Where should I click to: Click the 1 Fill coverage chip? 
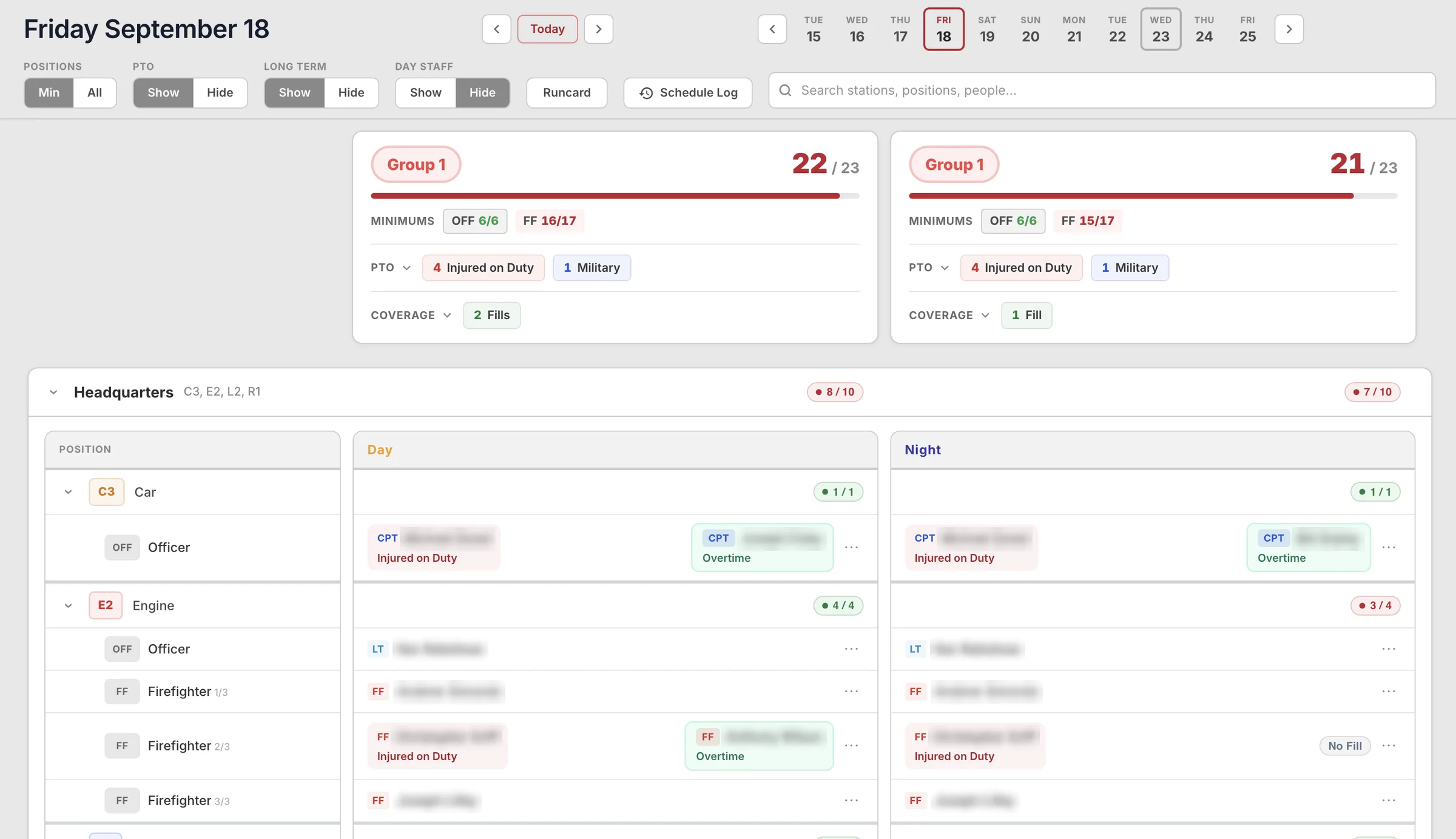1026,315
